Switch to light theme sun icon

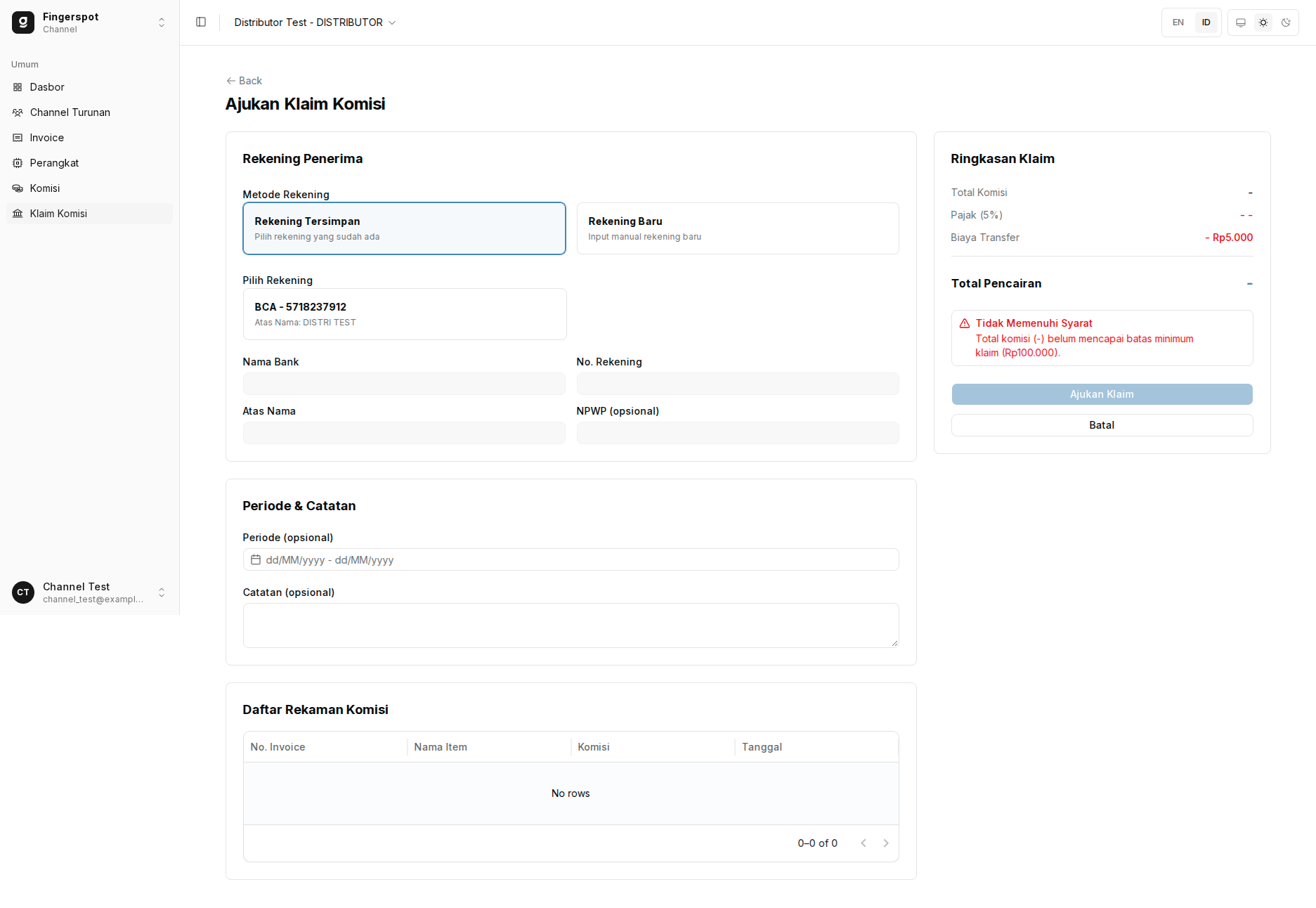(x=1263, y=22)
